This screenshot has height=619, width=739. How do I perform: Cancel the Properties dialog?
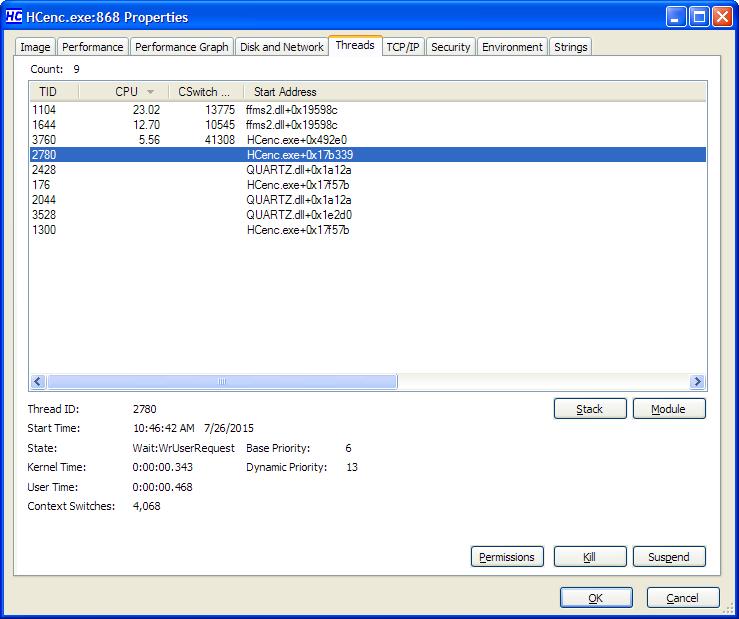pyautogui.click(x=683, y=598)
